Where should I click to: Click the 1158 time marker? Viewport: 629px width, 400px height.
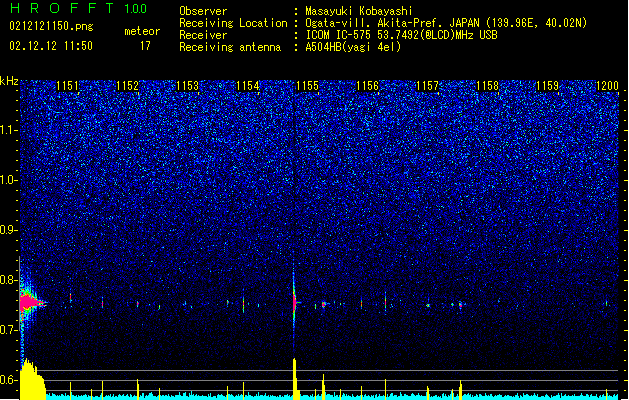[x=487, y=86]
